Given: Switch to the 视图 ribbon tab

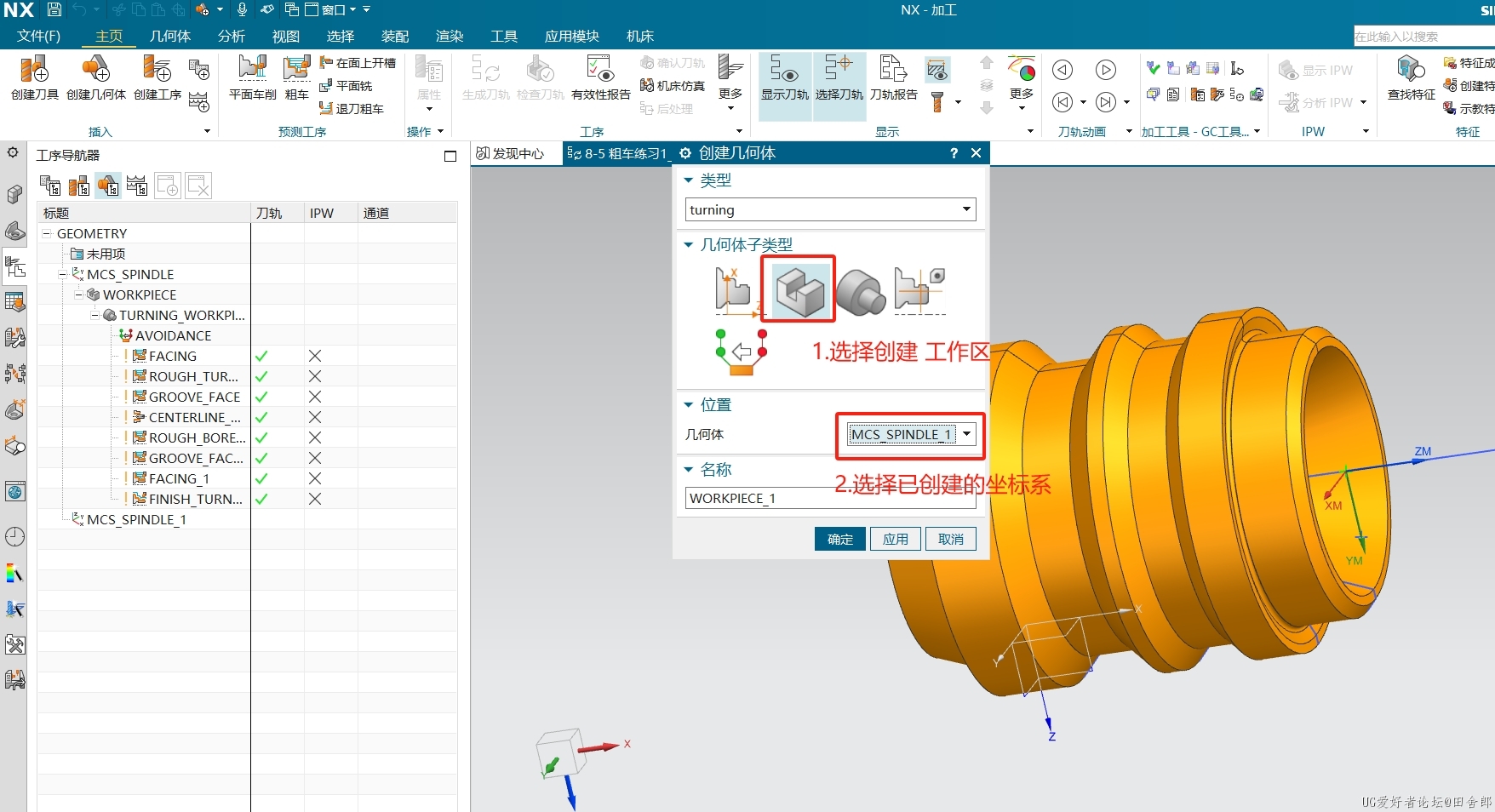Looking at the screenshot, I should click(286, 36).
